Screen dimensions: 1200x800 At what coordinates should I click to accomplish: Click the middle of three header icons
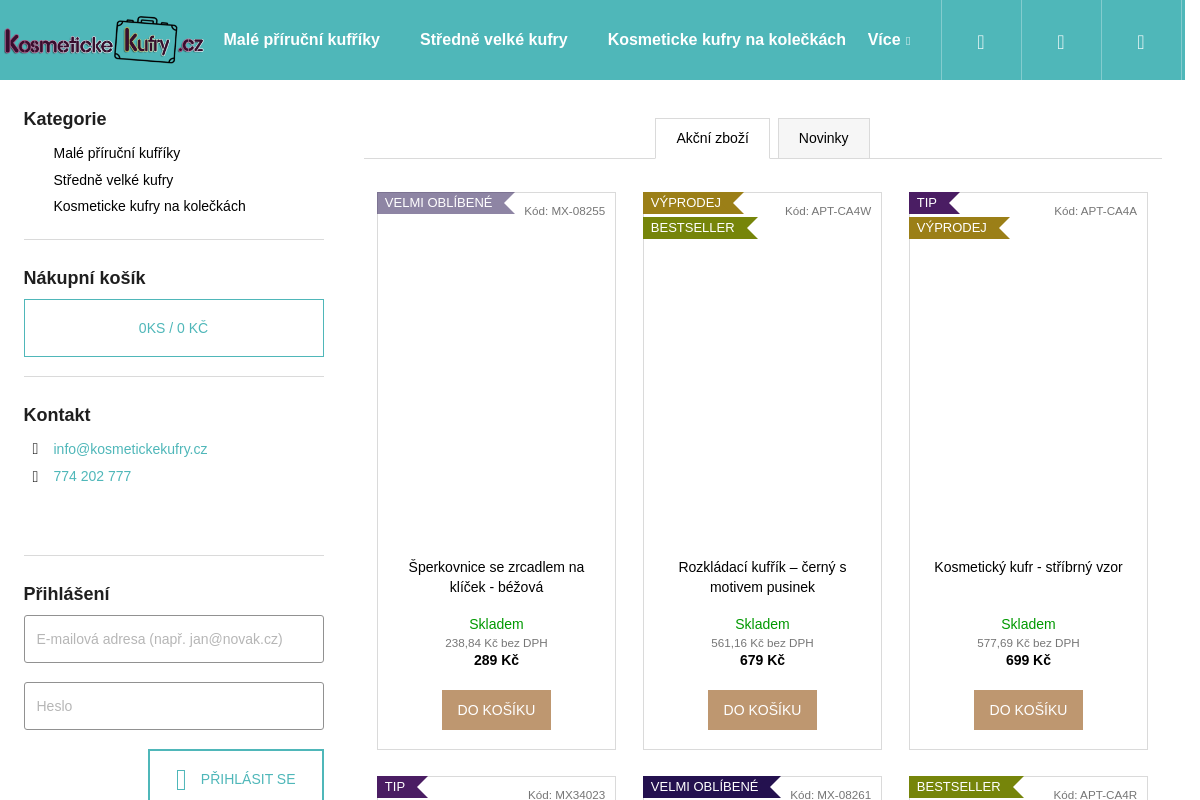click(1060, 41)
